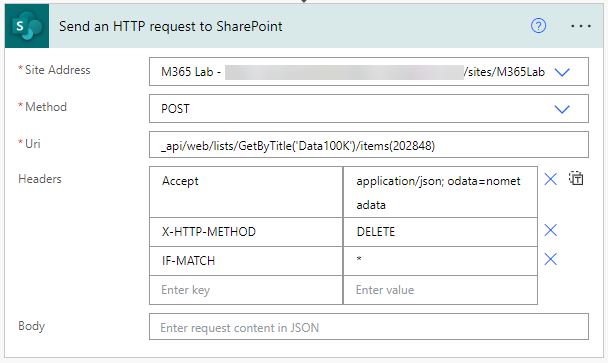This screenshot has width=608, height=363.
Task: Open help for this SharePoint action
Action: click(538, 26)
